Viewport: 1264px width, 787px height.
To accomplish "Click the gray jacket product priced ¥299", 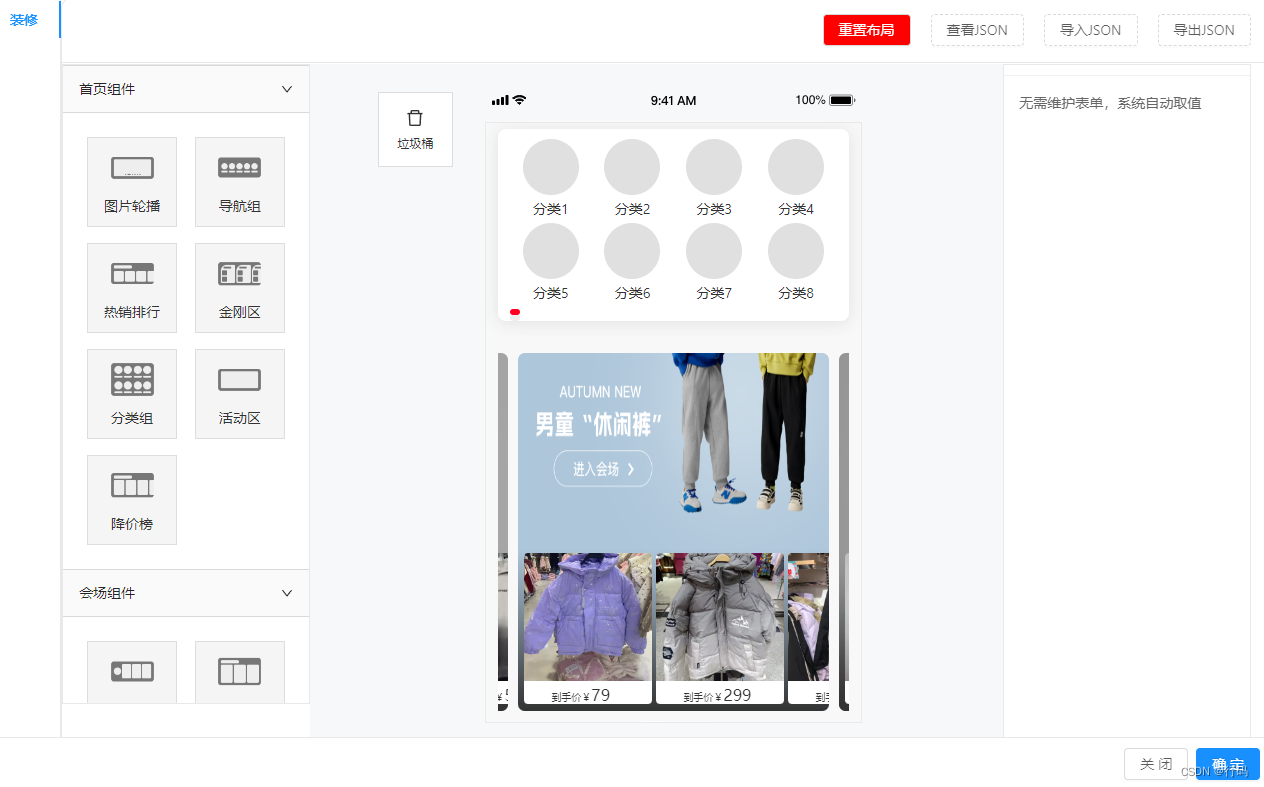I will coord(720,617).
